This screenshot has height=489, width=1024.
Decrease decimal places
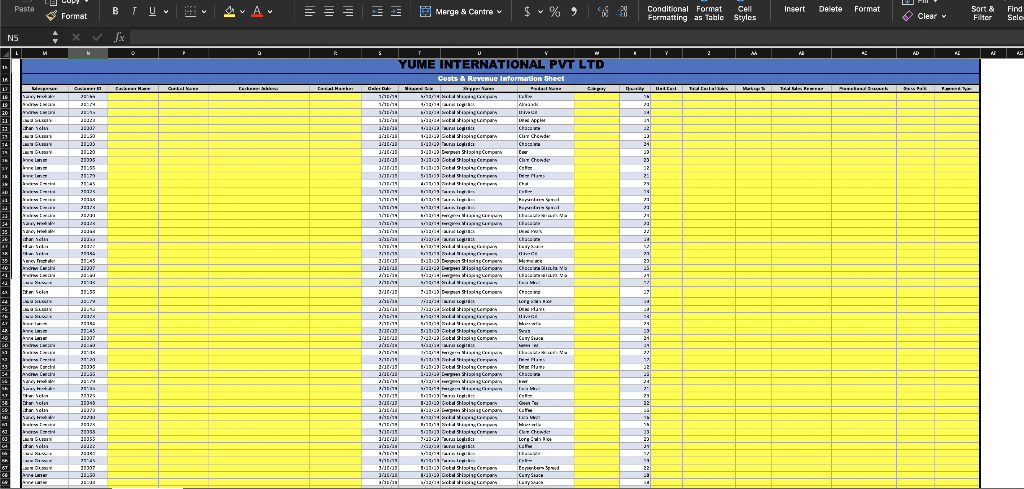pyautogui.click(x=622, y=11)
